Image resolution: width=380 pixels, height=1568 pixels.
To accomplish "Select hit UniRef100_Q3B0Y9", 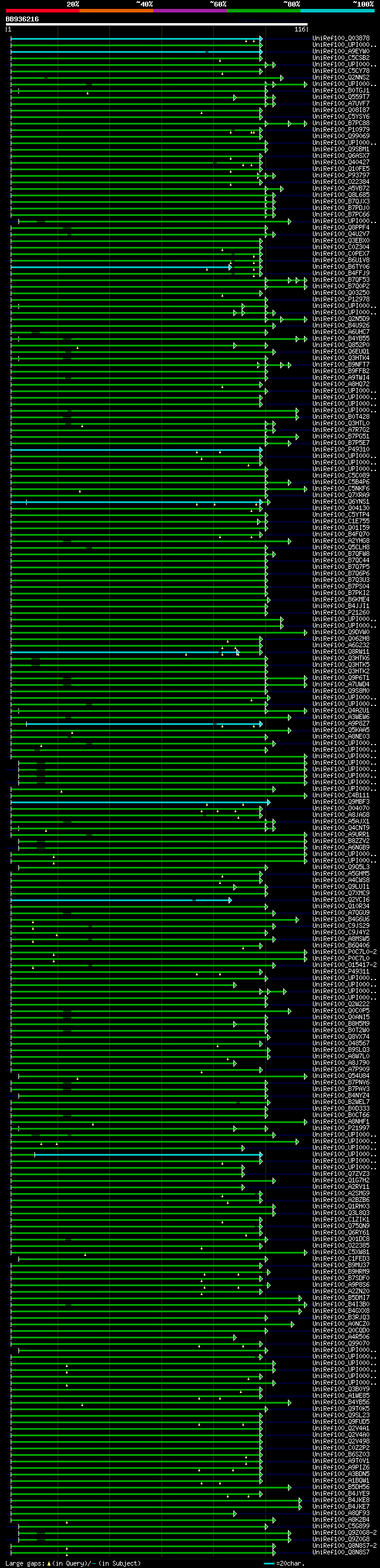I will 341,1389.
